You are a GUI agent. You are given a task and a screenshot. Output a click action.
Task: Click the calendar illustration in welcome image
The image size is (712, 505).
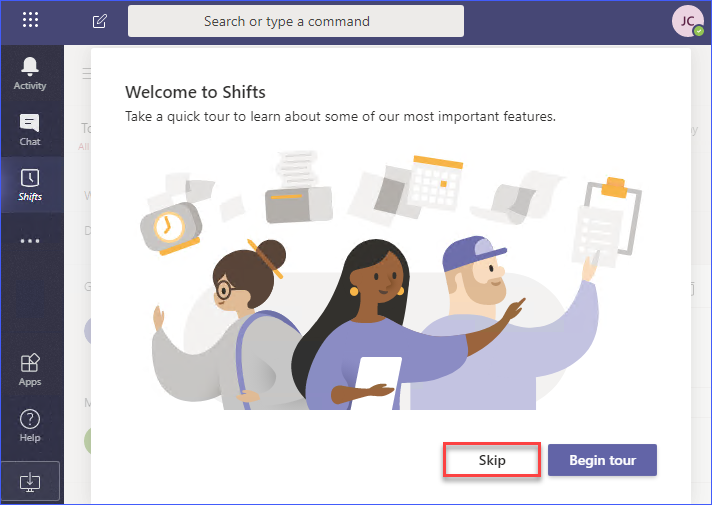pyautogui.click(x=435, y=183)
